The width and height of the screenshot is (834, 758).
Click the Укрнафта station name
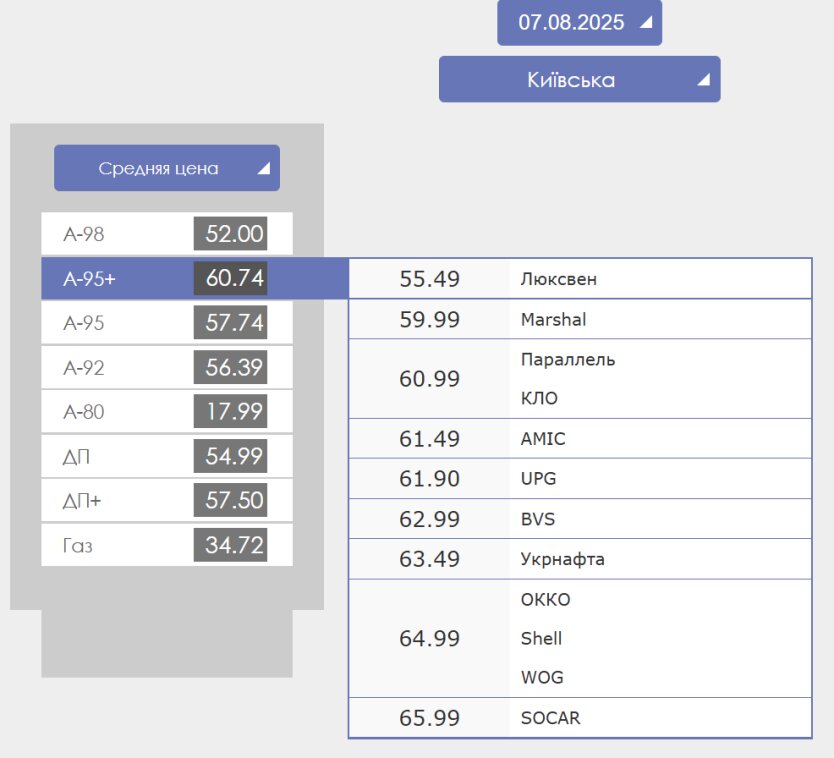coord(562,559)
